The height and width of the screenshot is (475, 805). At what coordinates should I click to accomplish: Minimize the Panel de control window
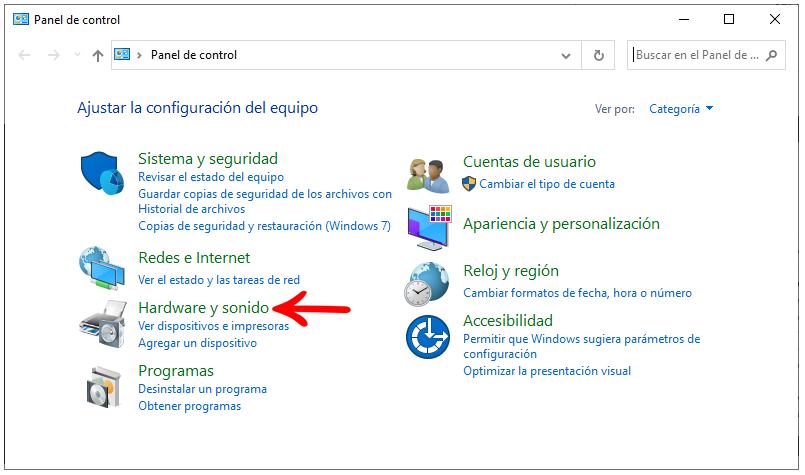(x=684, y=20)
